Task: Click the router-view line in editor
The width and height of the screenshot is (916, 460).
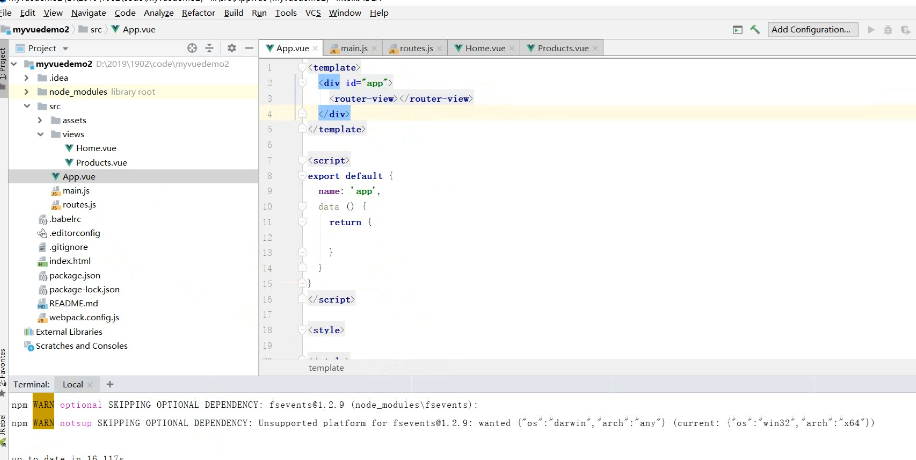Action: [401, 99]
